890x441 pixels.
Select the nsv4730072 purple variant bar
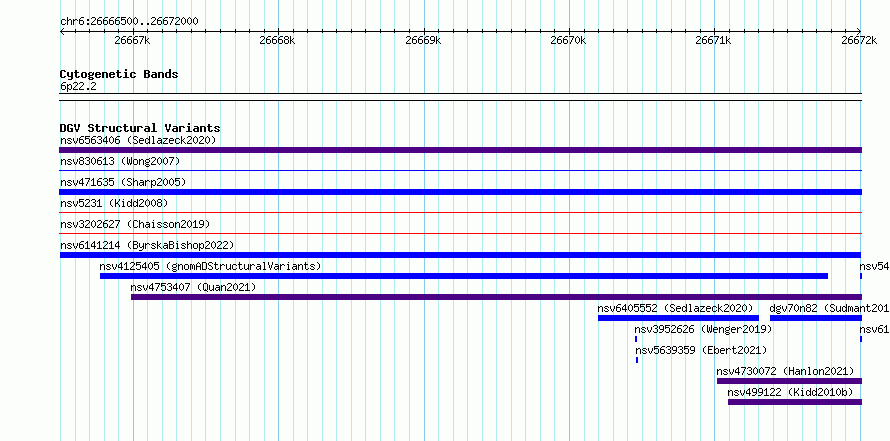pyautogui.click(x=790, y=381)
